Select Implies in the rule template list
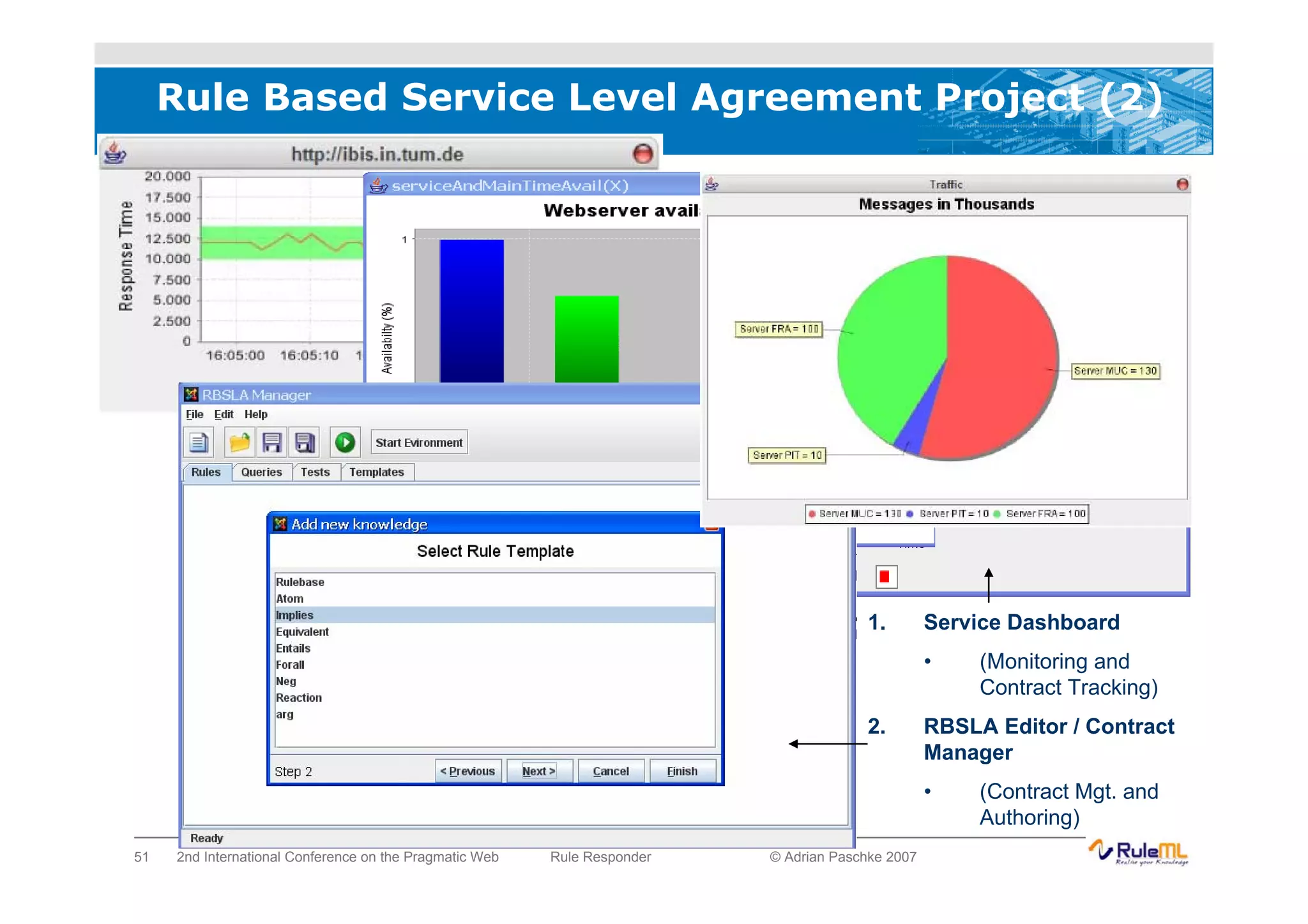1308x924 pixels. (295, 615)
